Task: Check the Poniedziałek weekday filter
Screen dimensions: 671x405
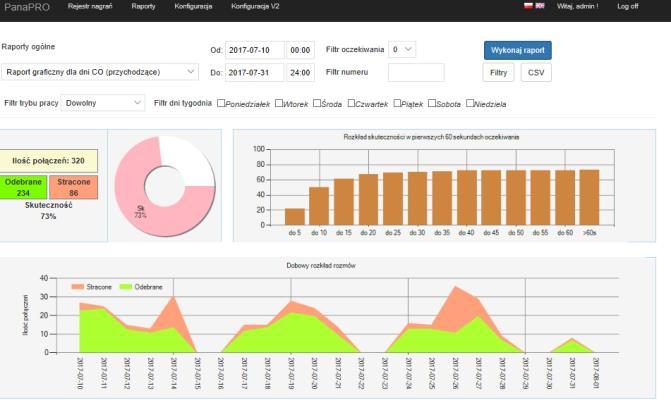Action: point(221,103)
